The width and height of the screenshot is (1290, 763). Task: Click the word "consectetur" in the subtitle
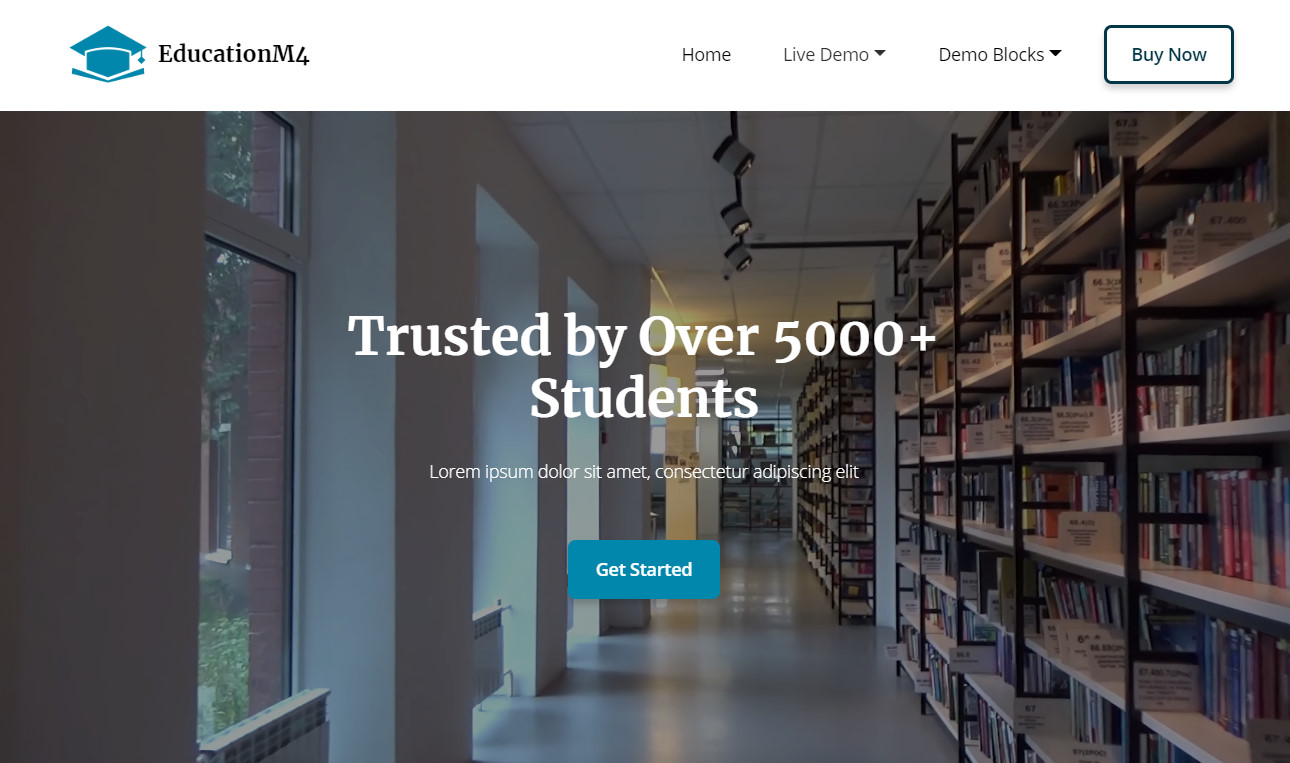(701, 471)
